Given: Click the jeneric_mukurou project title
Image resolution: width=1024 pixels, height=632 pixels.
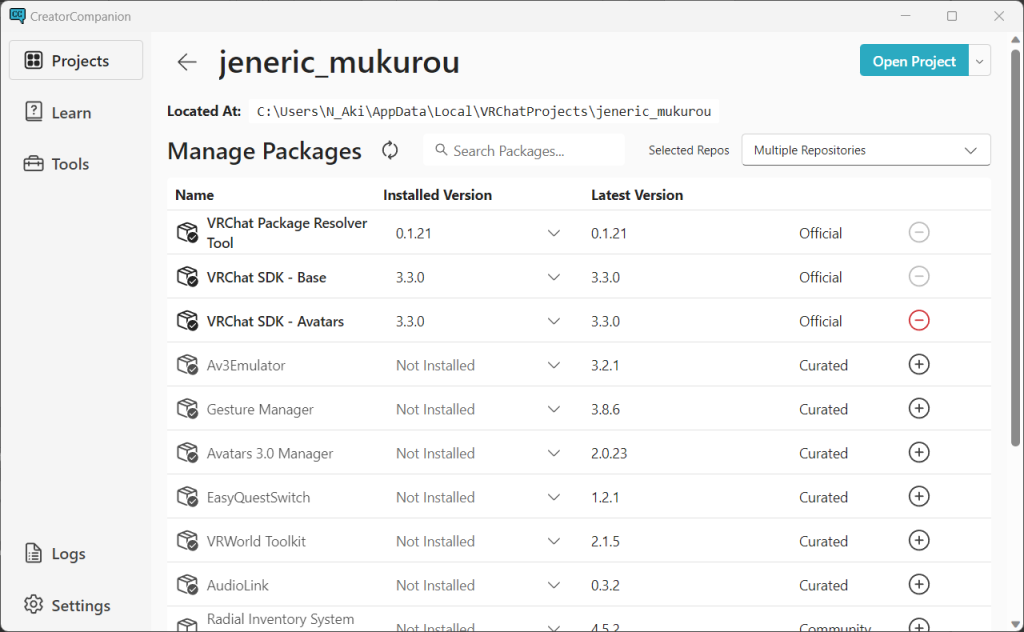Looking at the screenshot, I should coord(339,63).
